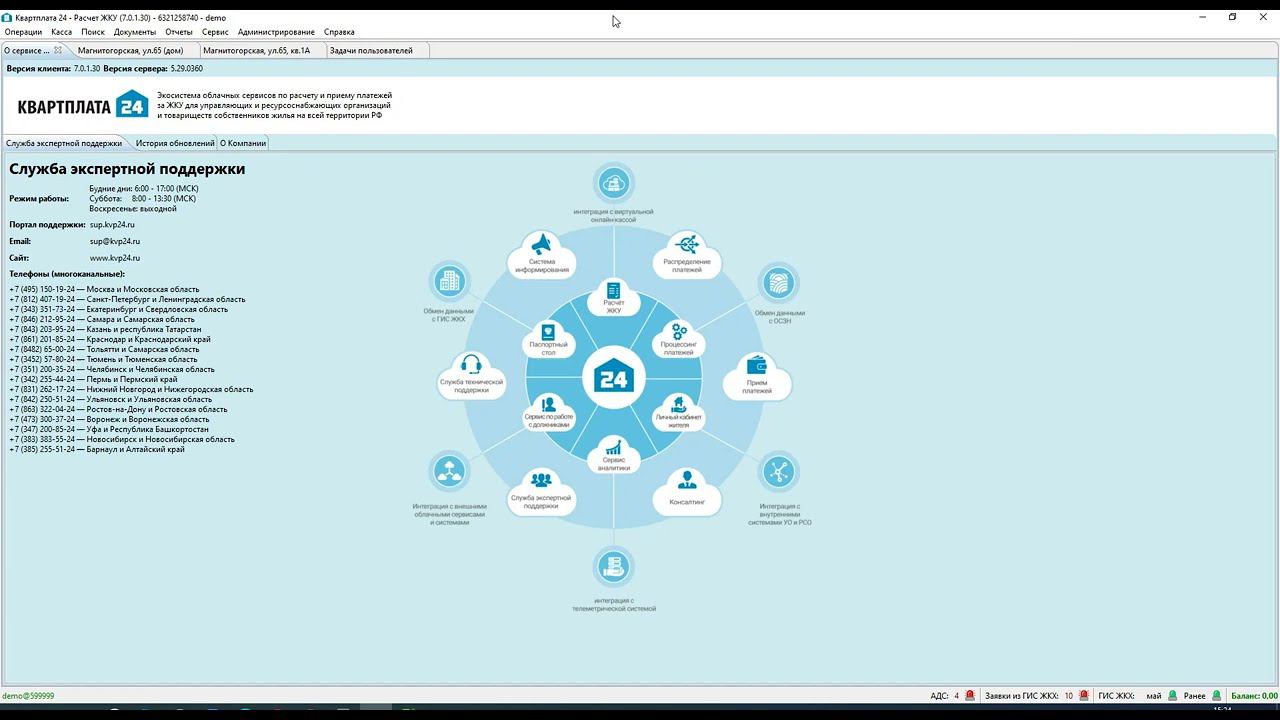Screen dimensions: 1280x720
Task: Open the Администрирование menu
Action: click(x=276, y=32)
